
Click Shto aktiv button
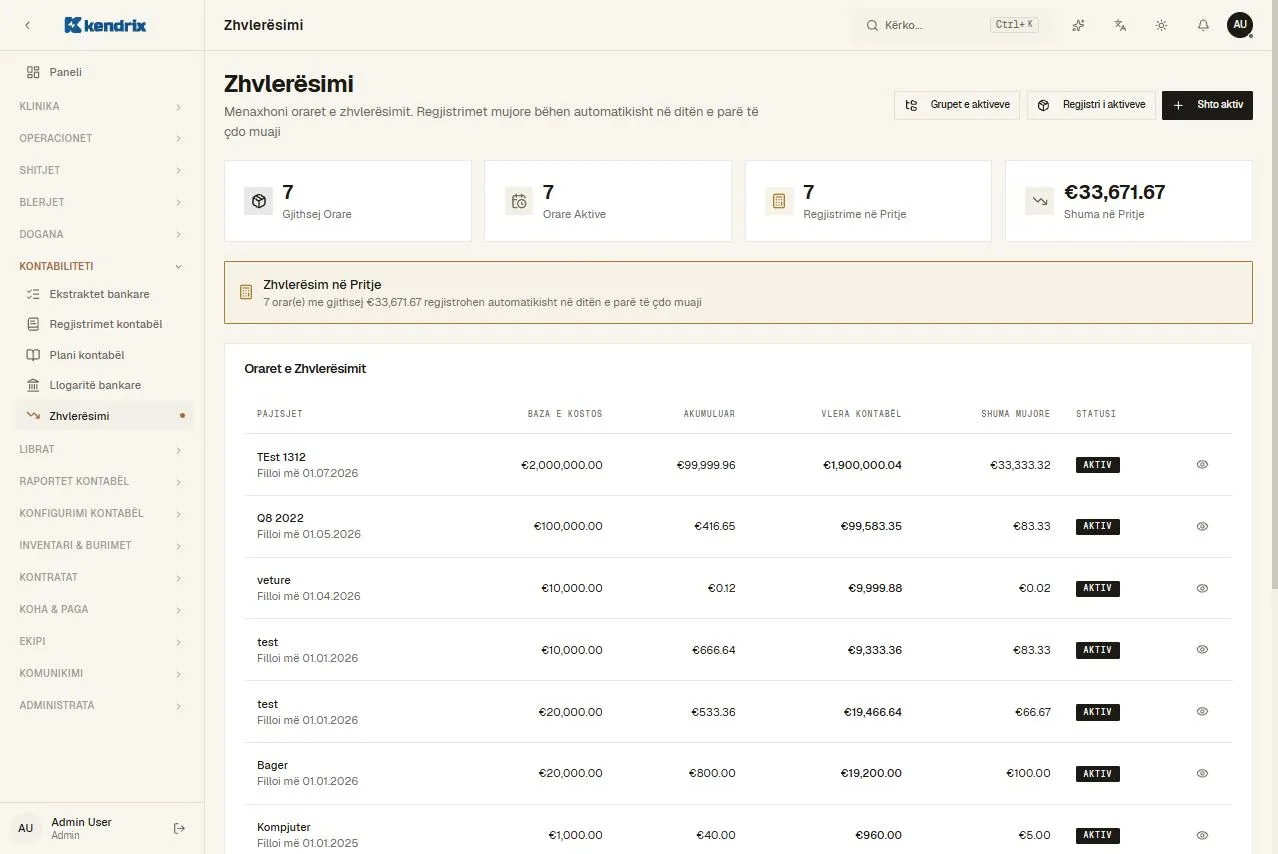pos(1207,105)
